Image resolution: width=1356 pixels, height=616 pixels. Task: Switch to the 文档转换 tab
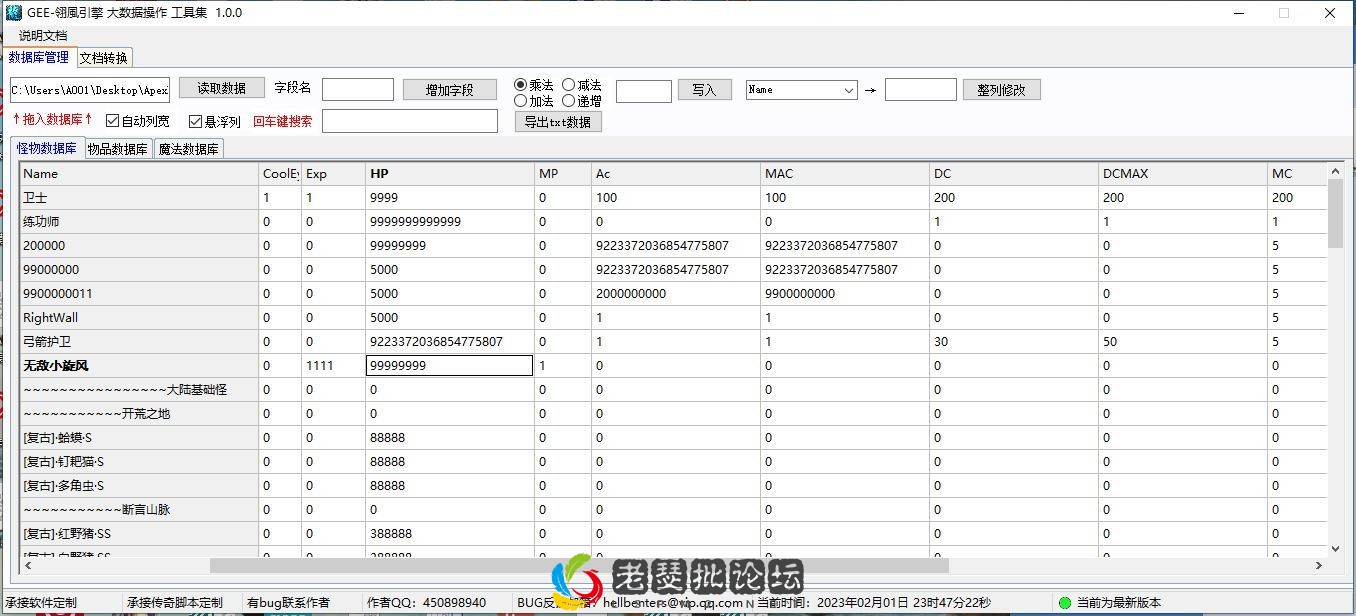click(104, 58)
